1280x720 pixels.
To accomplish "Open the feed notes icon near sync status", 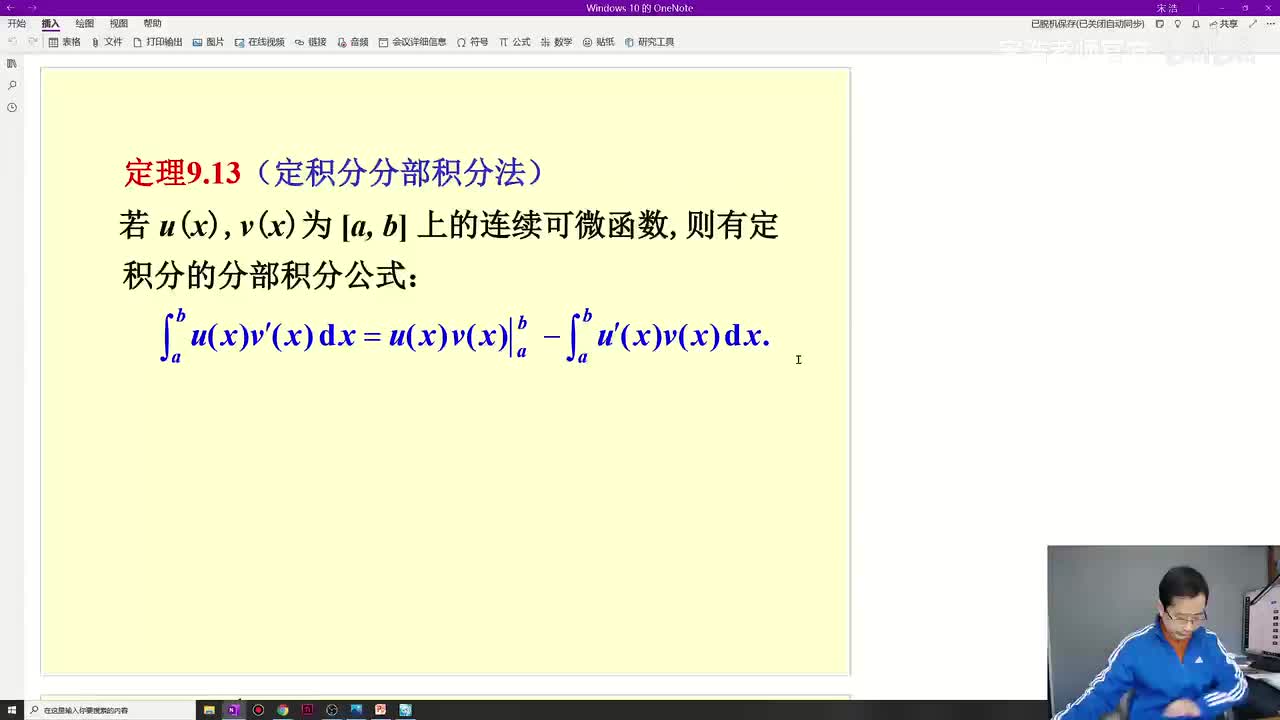I will [1159, 24].
